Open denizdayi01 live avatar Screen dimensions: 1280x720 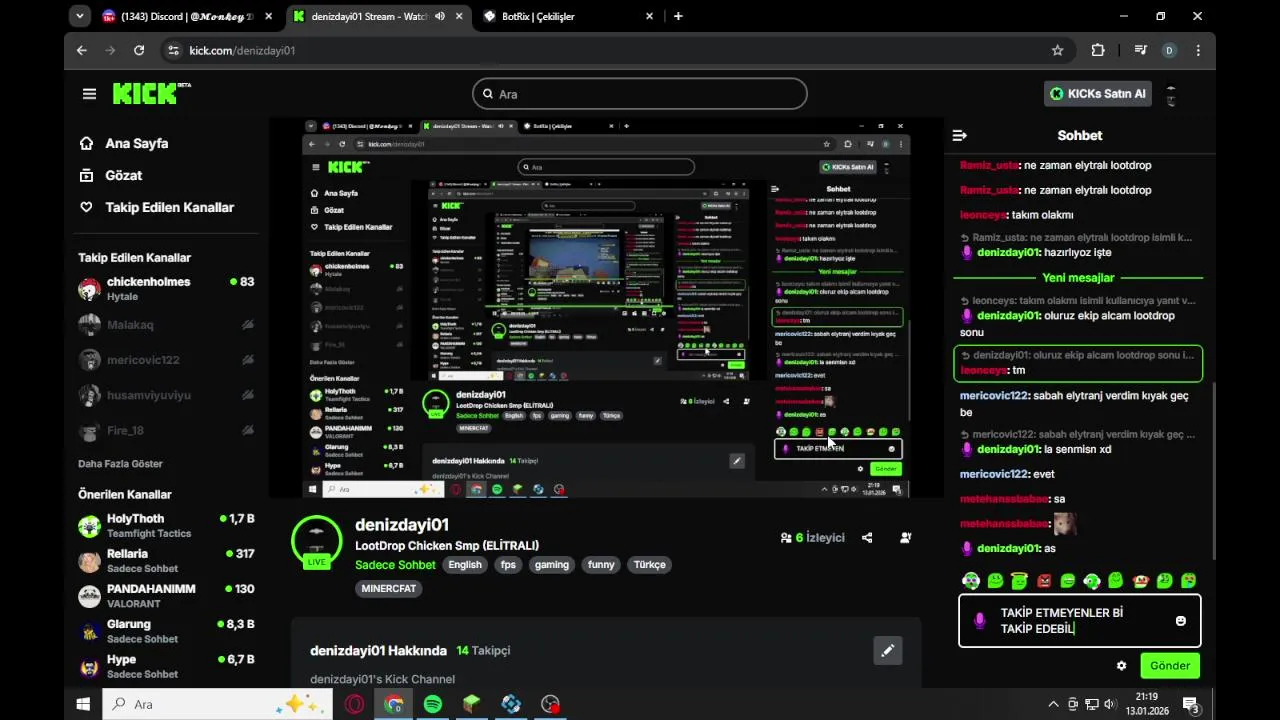click(x=316, y=541)
